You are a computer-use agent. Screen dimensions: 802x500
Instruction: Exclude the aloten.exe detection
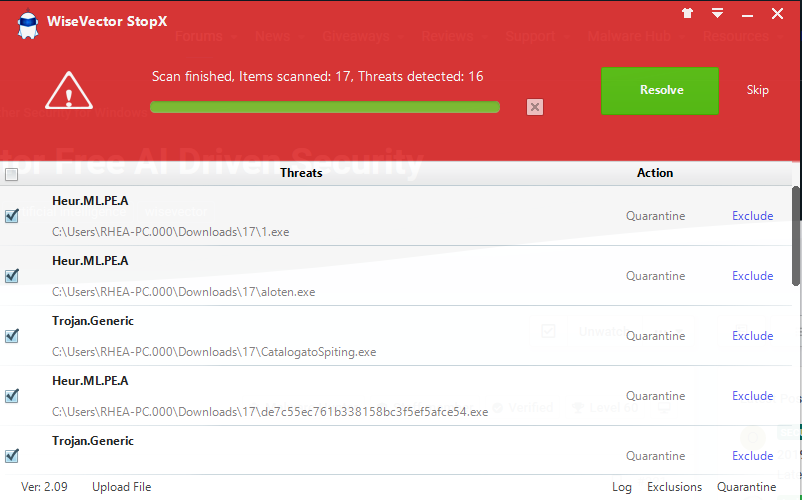click(x=752, y=276)
